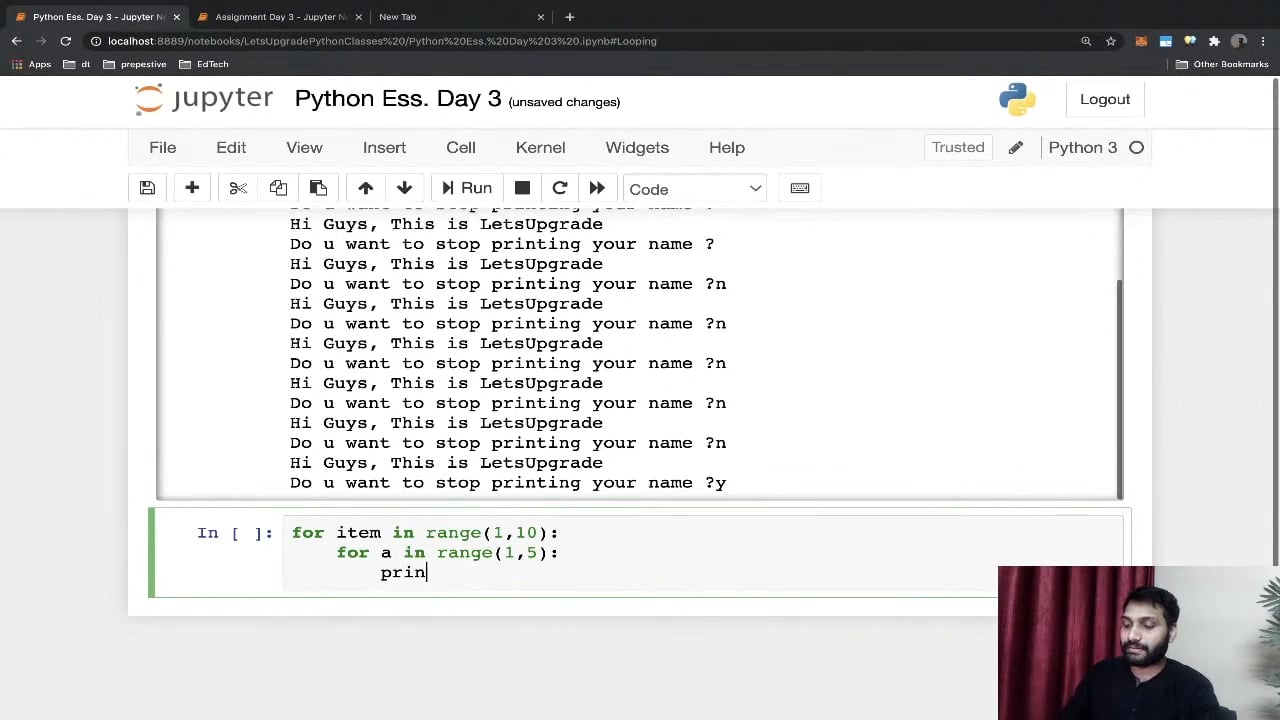Move the selected cell down
The image size is (1280, 720).
click(x=404, y=189)
